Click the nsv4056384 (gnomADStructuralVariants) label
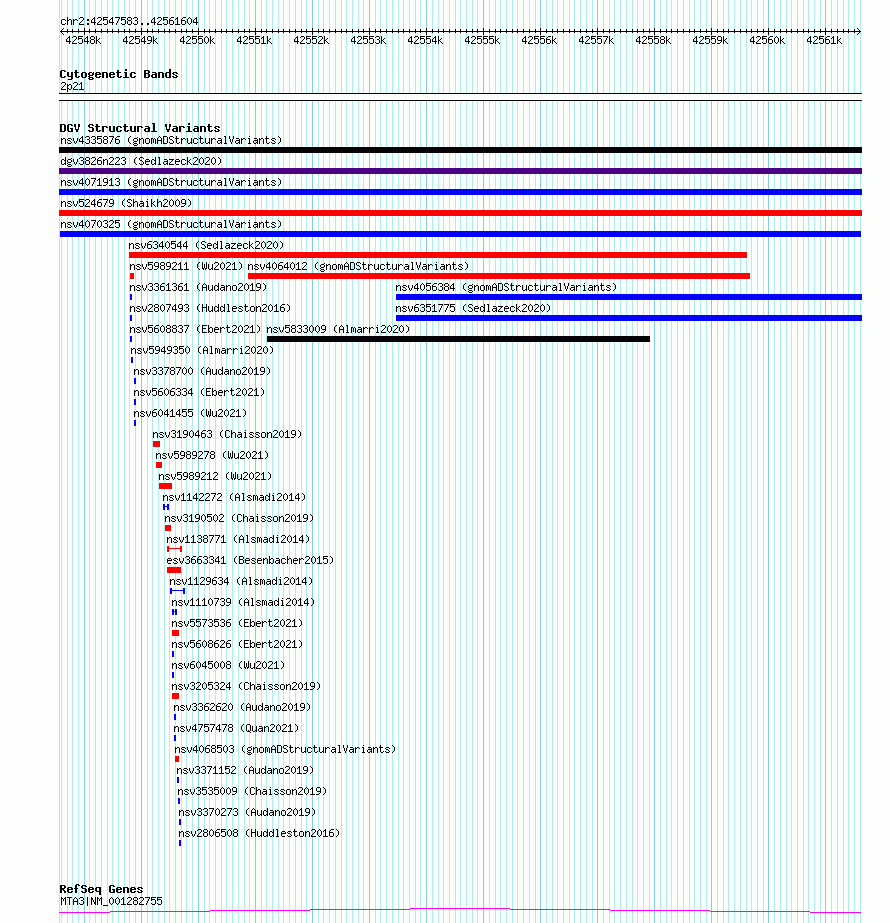890x923 pixels. pos(506,287)
